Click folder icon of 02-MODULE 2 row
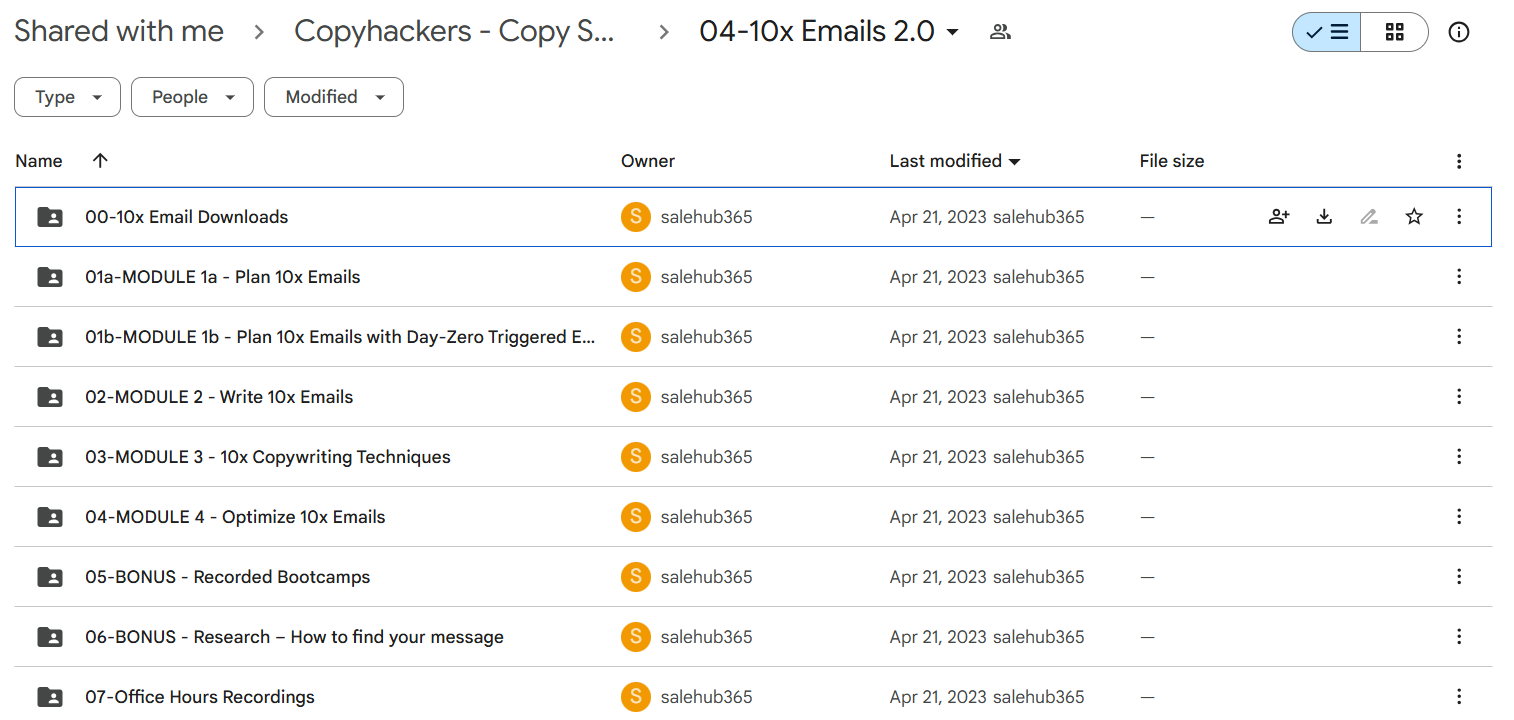Viewport: 1514px width, 720px height. tap(50, 397)
